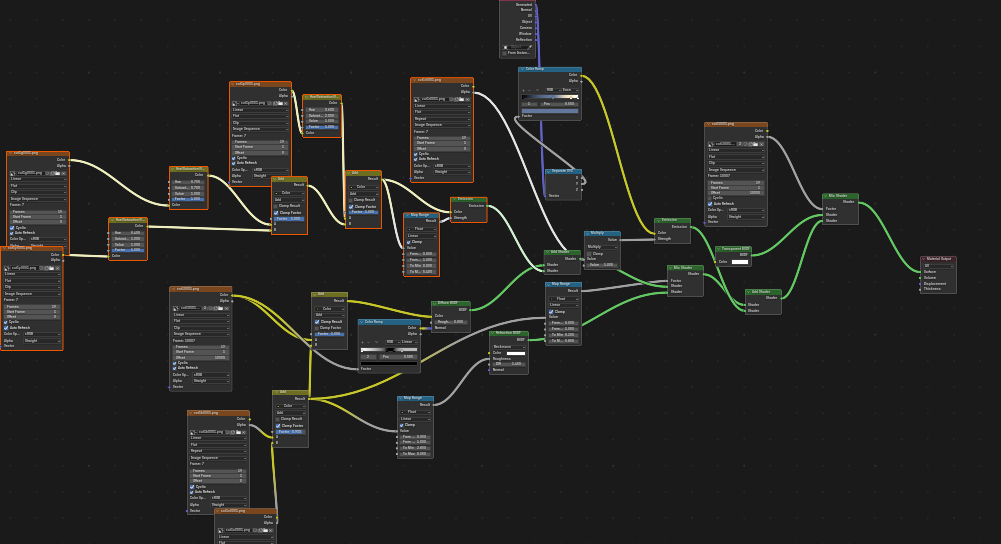Click the Emission node's output socket near center
Image resolution: width=1001 pixels, height=544 pixels.
(x=487, y=205)
